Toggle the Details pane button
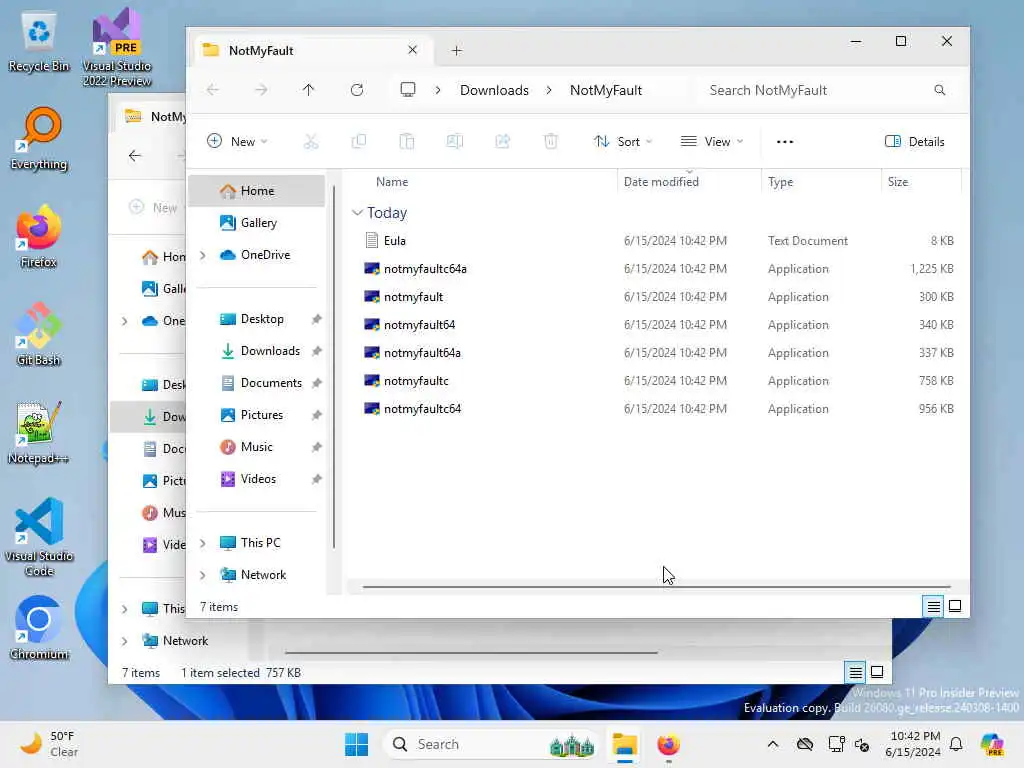 pyautogui.click(x=914, y=142)
